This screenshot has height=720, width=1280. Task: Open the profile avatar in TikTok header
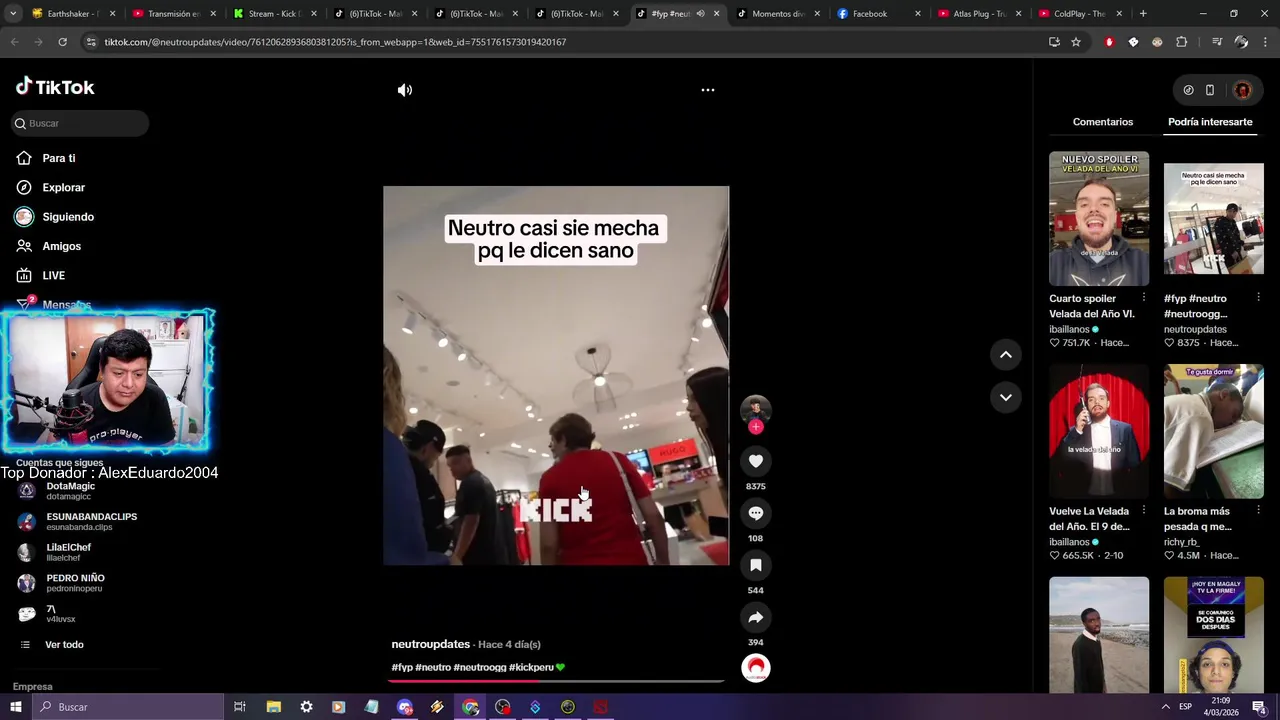pyautogui.click(x=1242, y=90)
